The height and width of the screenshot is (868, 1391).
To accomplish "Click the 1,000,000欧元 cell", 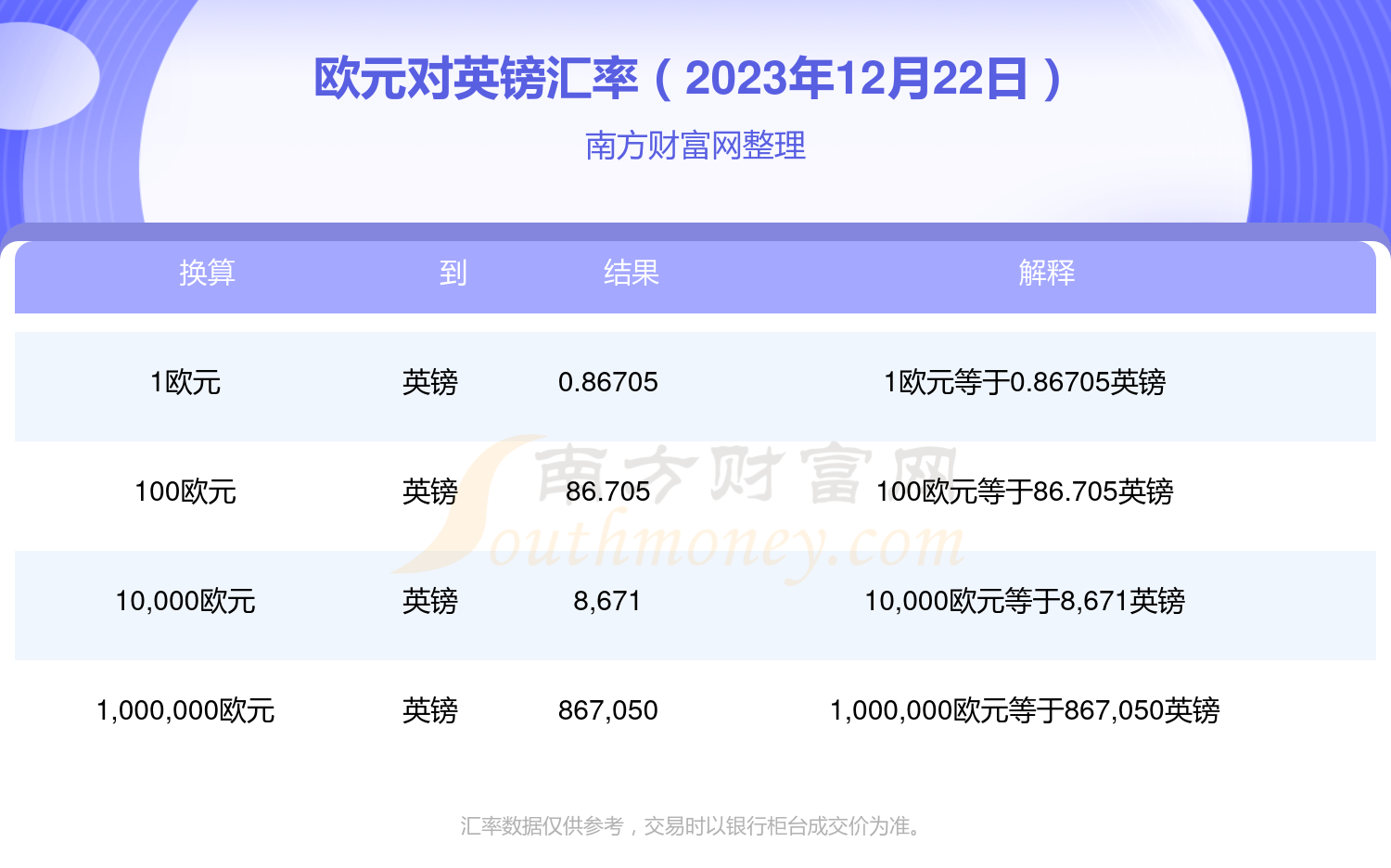I will (x=185, y=710).
